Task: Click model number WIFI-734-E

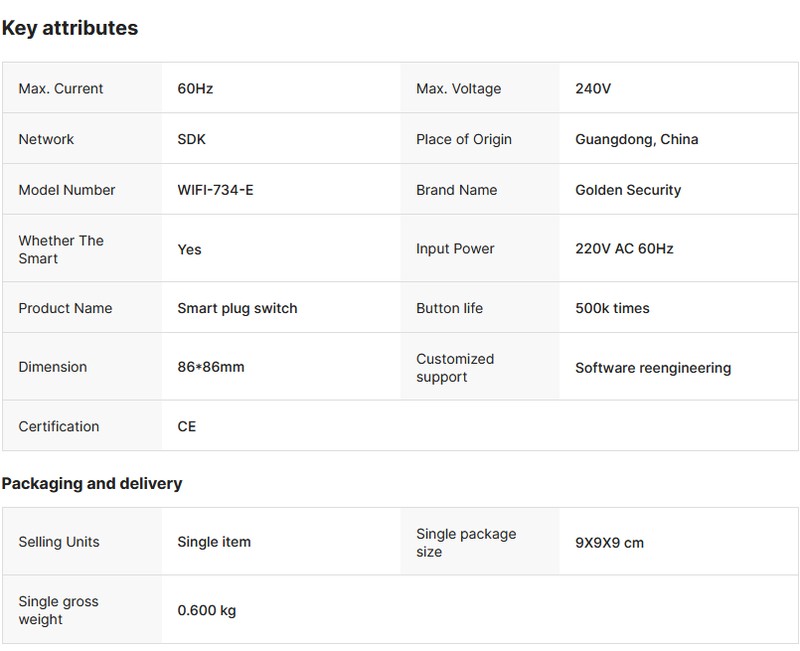Action: (x=215, y=190)
